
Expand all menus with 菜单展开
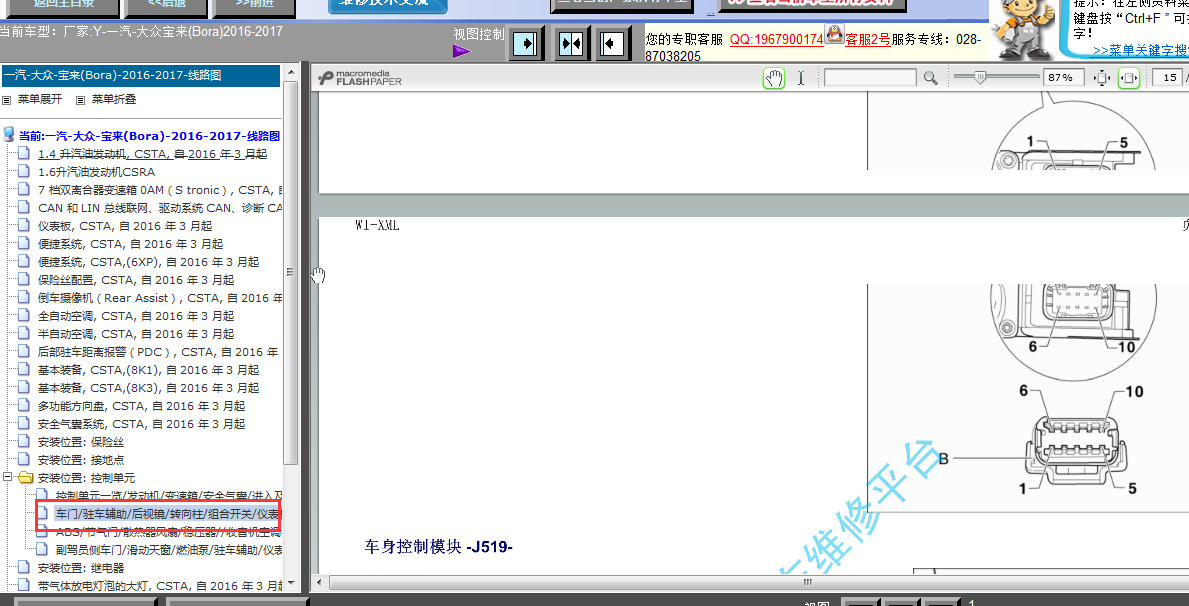(x=40, y=99)
